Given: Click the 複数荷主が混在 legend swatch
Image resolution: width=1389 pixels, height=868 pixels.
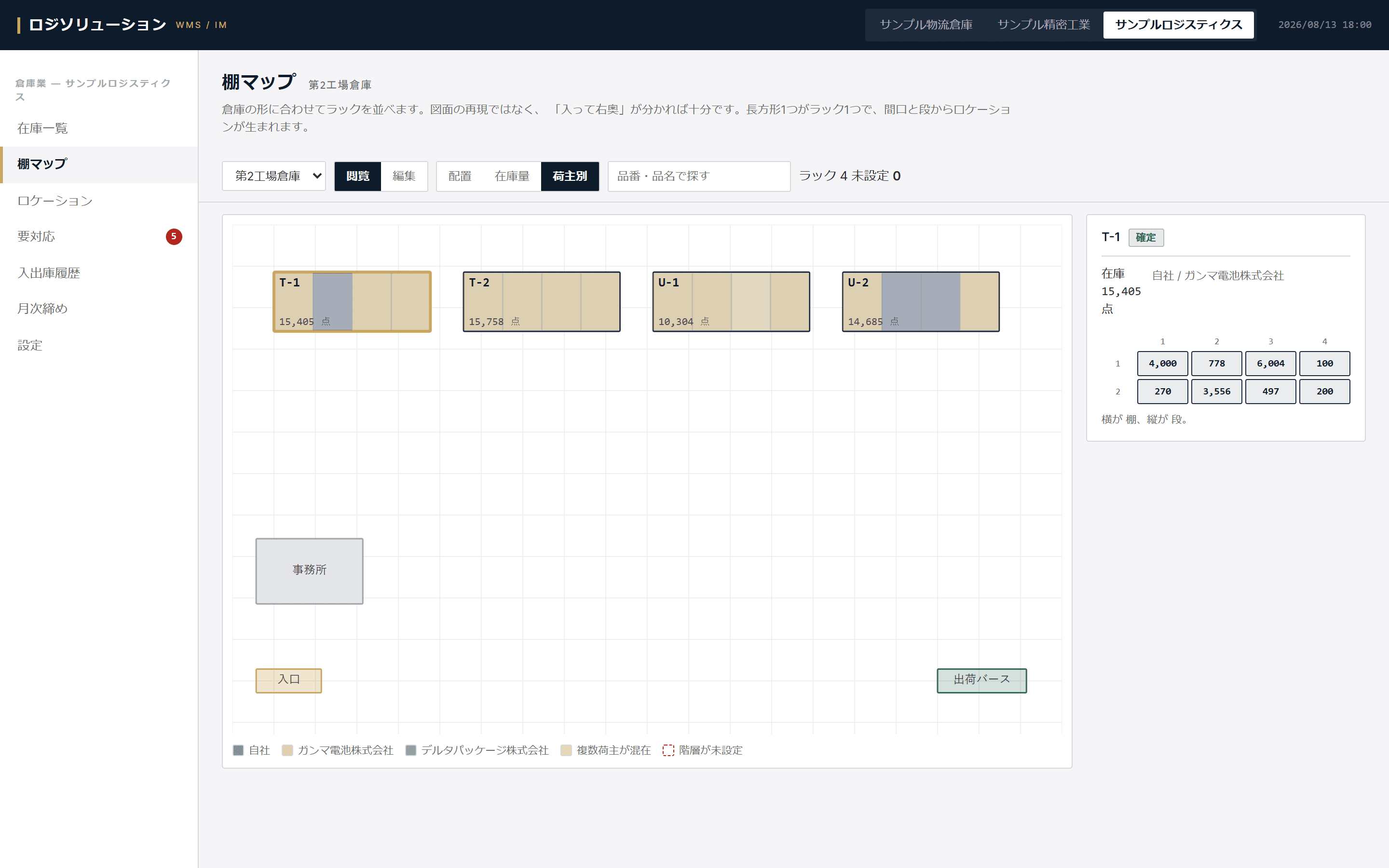Looking at the screenshot, I should pos(566,750).
